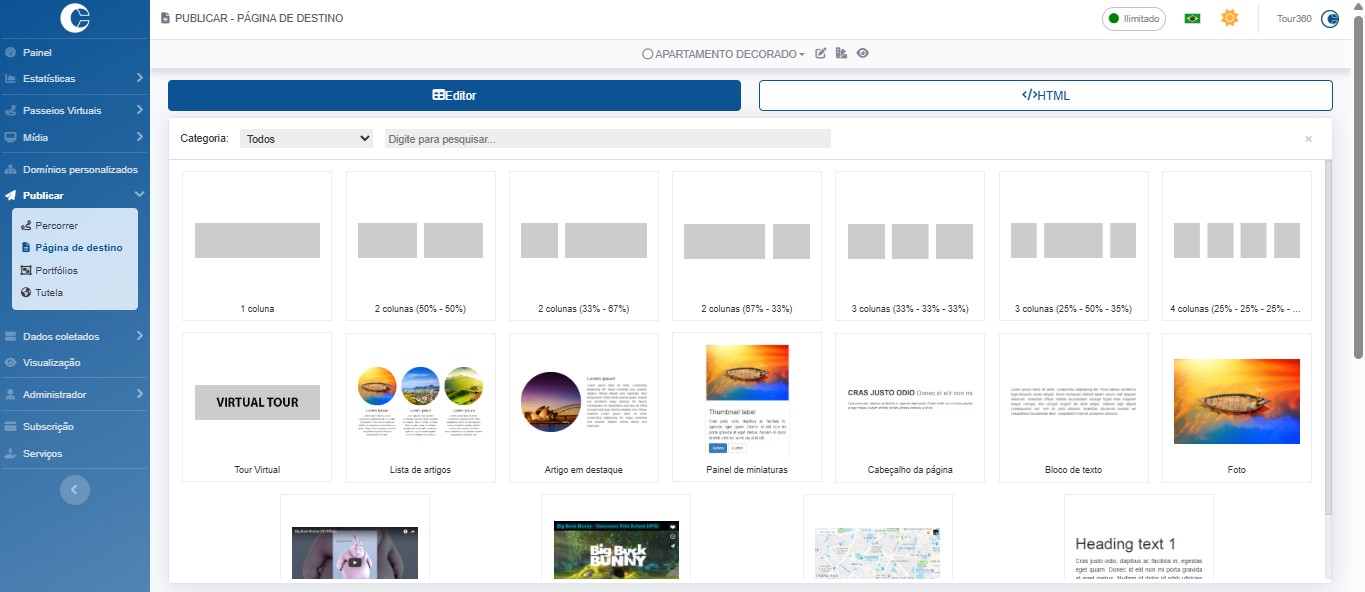Viewport: 1365px width, 592px height.
Task: Go to Domínios personalizados
Action: tap(80, 170)
